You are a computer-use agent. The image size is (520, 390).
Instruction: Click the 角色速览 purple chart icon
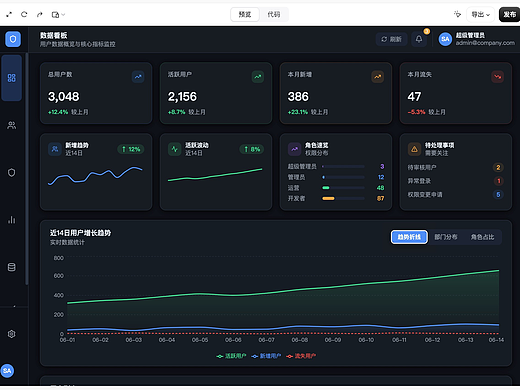point(294,149)
